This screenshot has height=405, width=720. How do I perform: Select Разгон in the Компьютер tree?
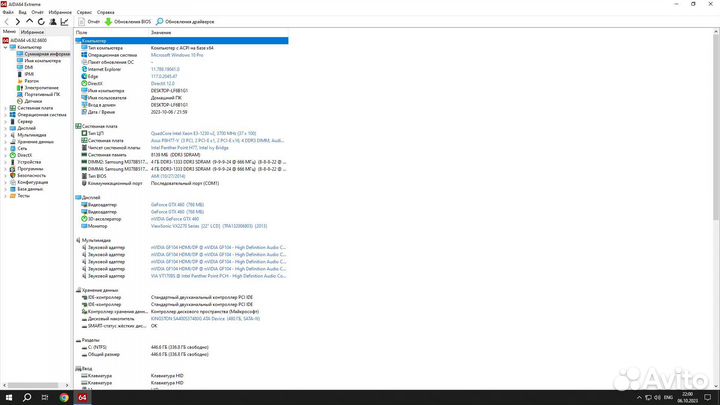point(32,80)
